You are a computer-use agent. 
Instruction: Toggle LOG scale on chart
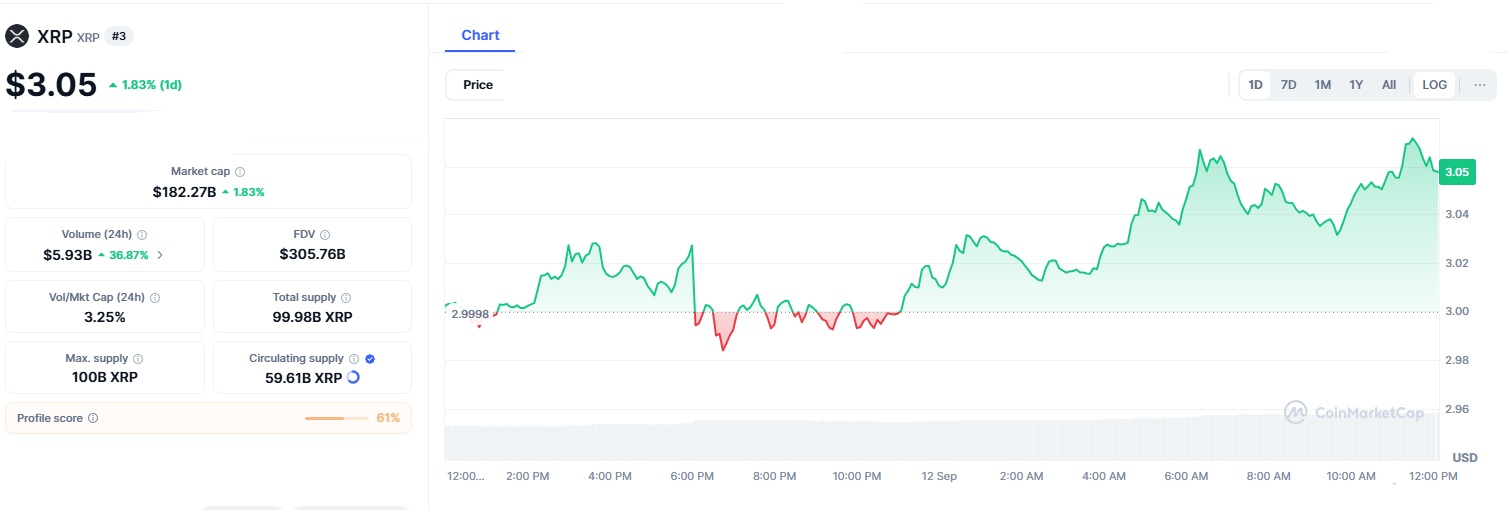[x=1435, y=85]
